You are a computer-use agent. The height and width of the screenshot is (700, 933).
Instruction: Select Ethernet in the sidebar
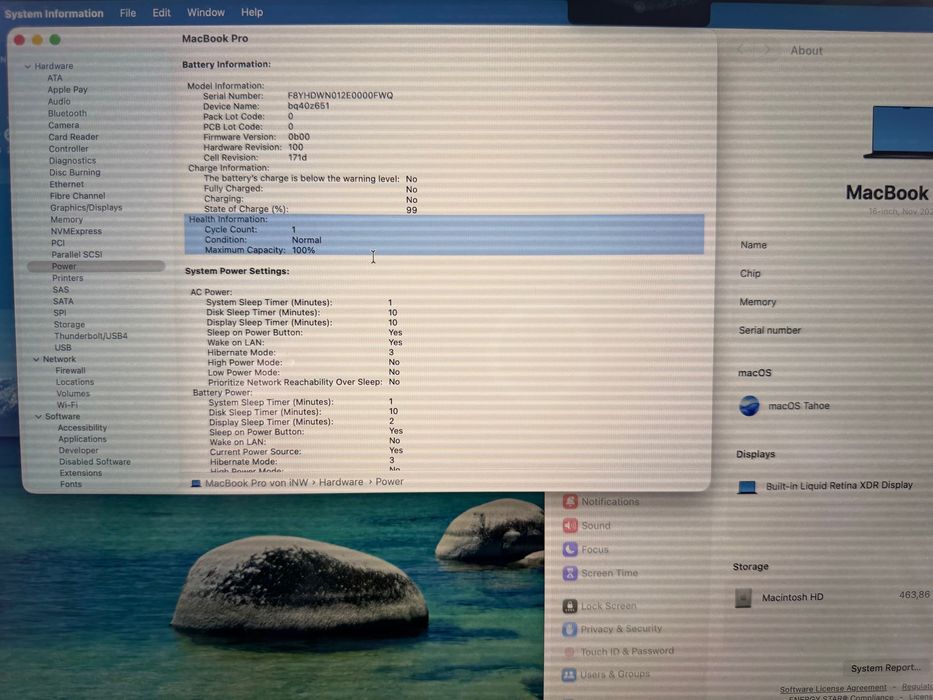(67, 185)
